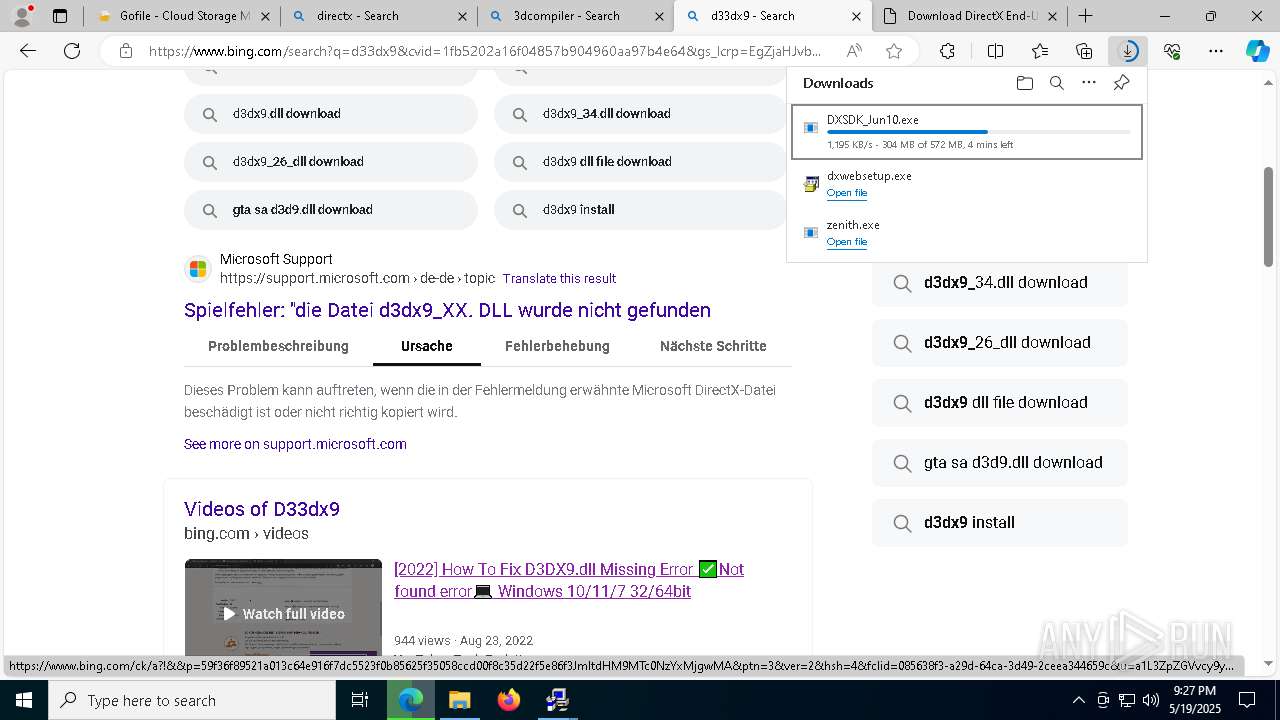The height and width of the screenshot is (720, 1280).
Task: Open Windows Start menu
Action: click(23, 700)
